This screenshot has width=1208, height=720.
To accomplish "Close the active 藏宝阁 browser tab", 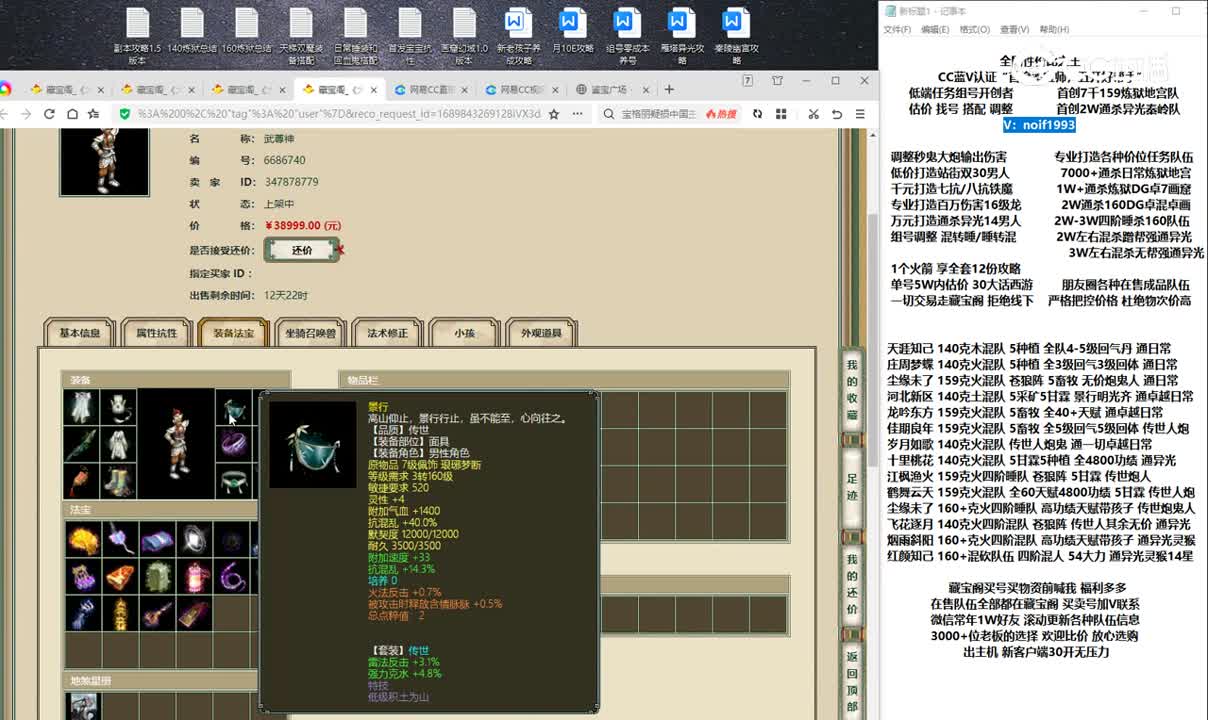I will pos(372,89).
